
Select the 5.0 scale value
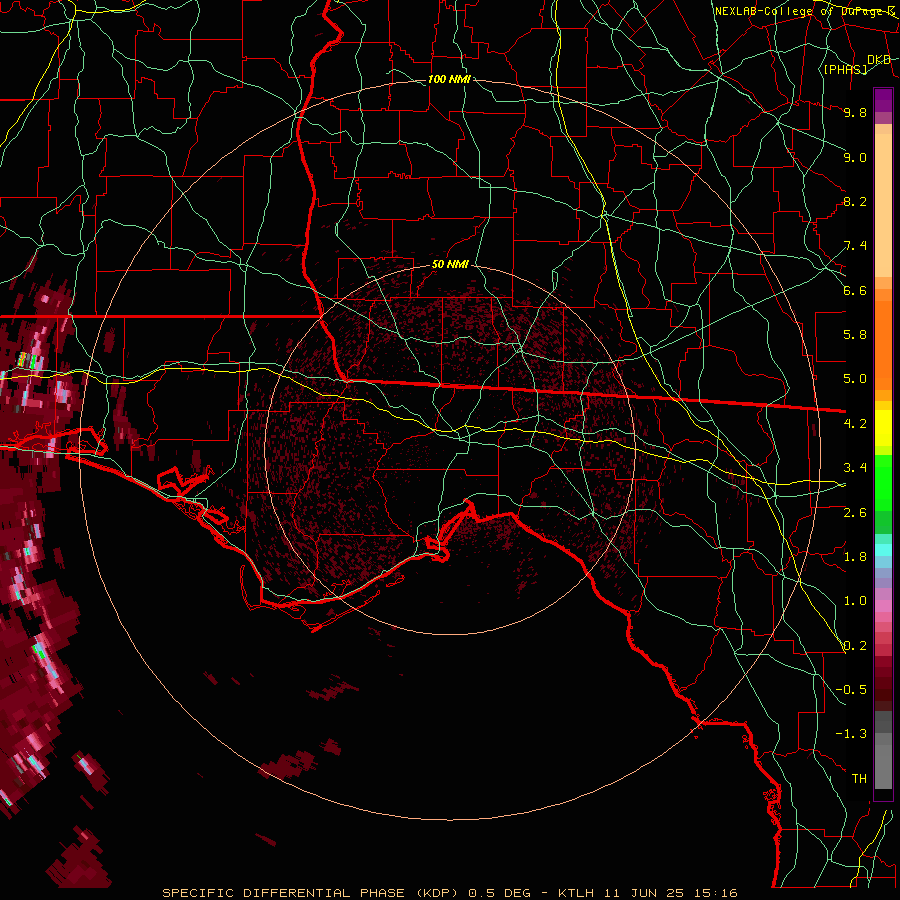click(855, 379)
